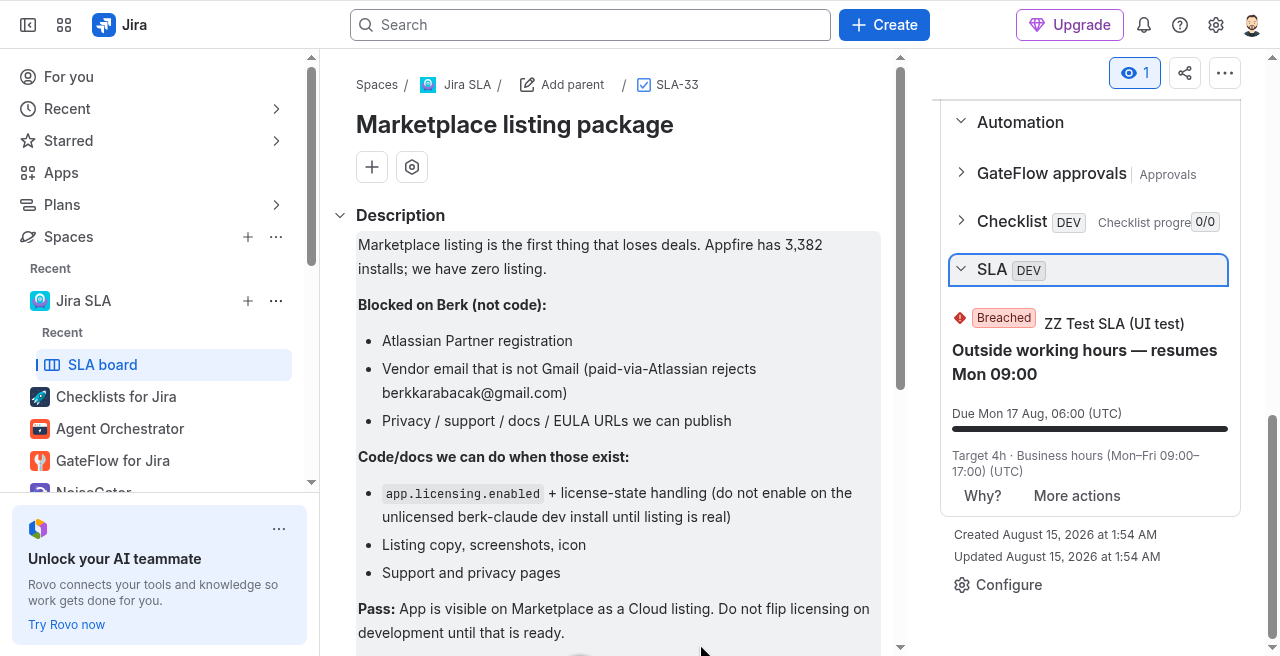Open the more actions ellipsis for the issue
The height and width of the screenshot is (656, 1280).
[1225, 73]
